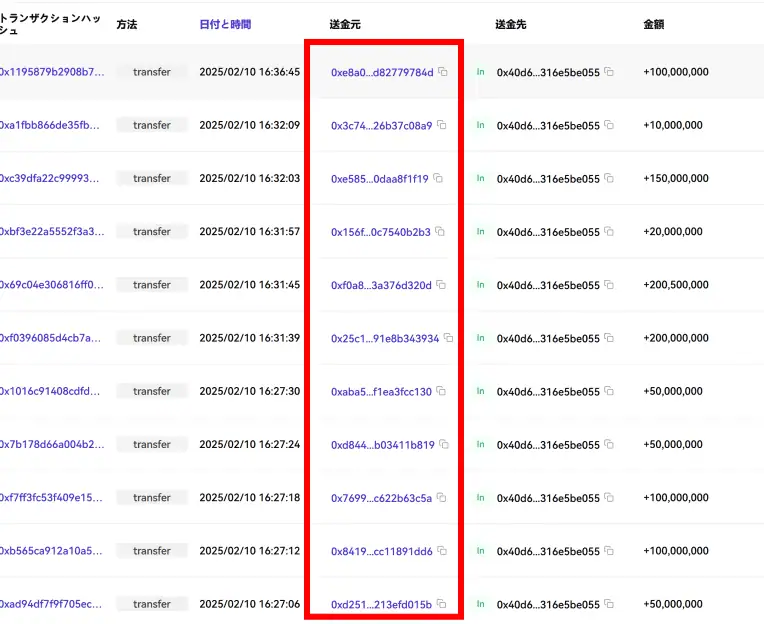Viewport: 764px width, 624px height.
Task: Open sender address 0xd844...b03411b819
Action: (x=382, y=445)
